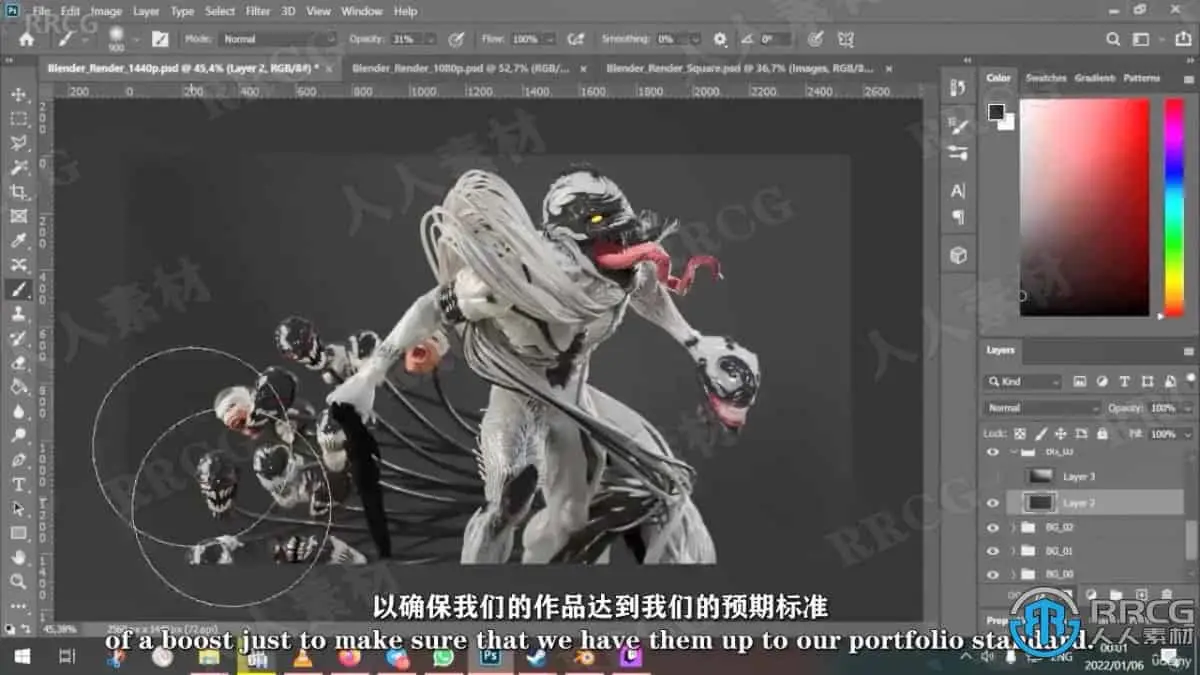Click the rainbow hue slider strip
Screen dimensions: 1200x675
[x=1174, y=207]
